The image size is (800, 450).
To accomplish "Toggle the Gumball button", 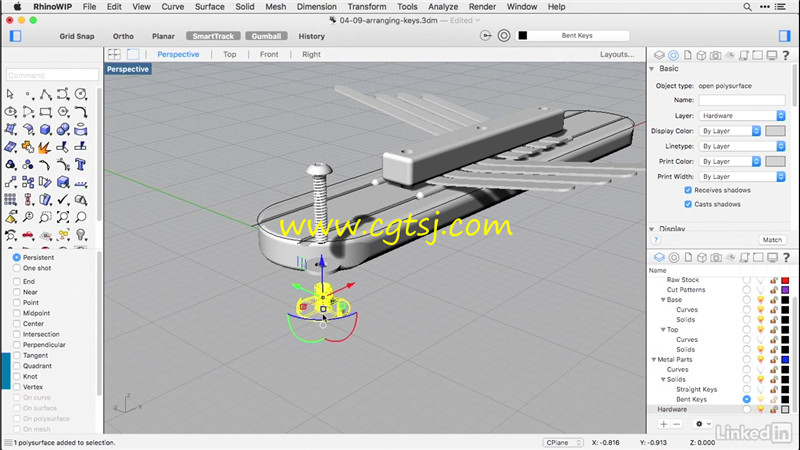I will (266, 36).
